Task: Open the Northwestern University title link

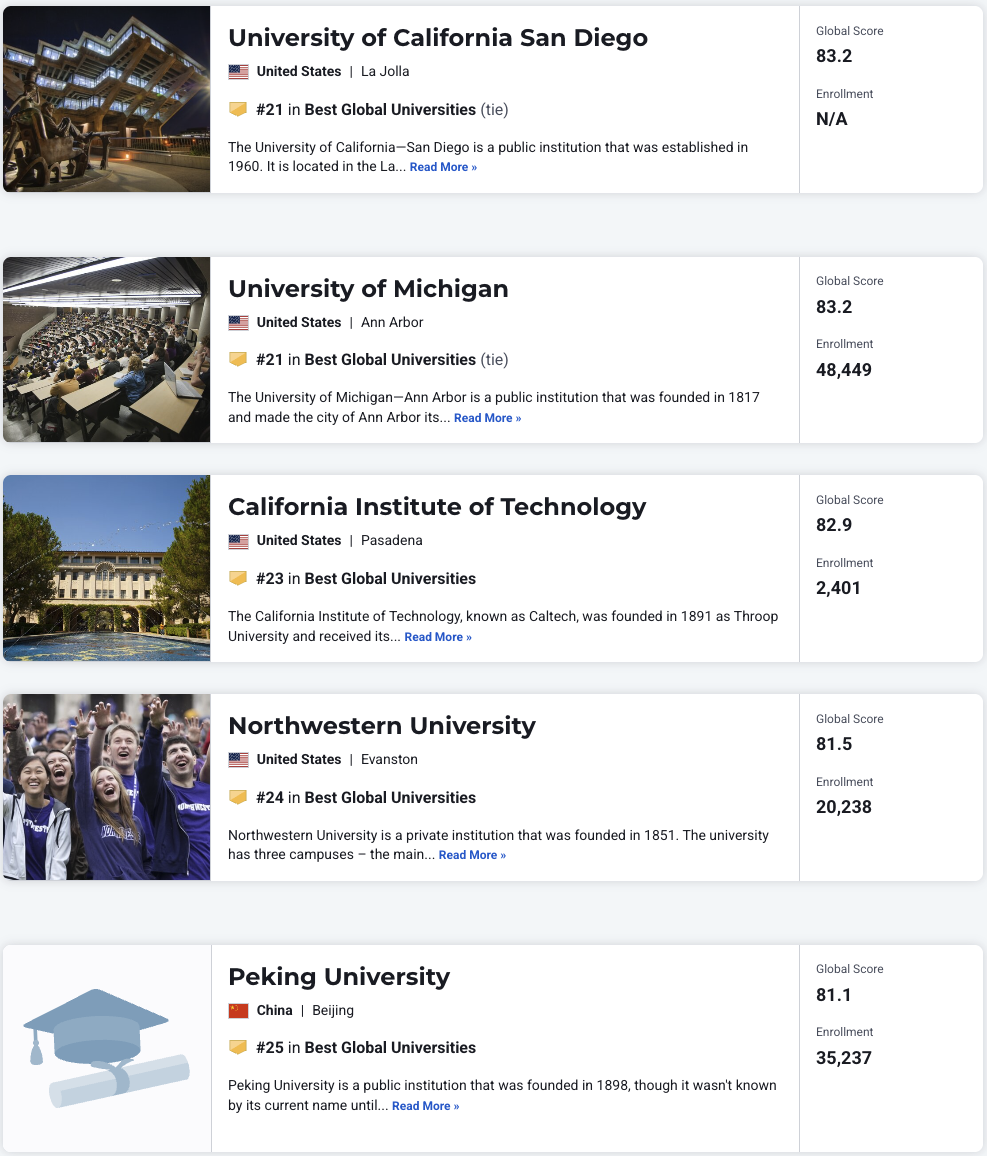Action: (382, 725)
